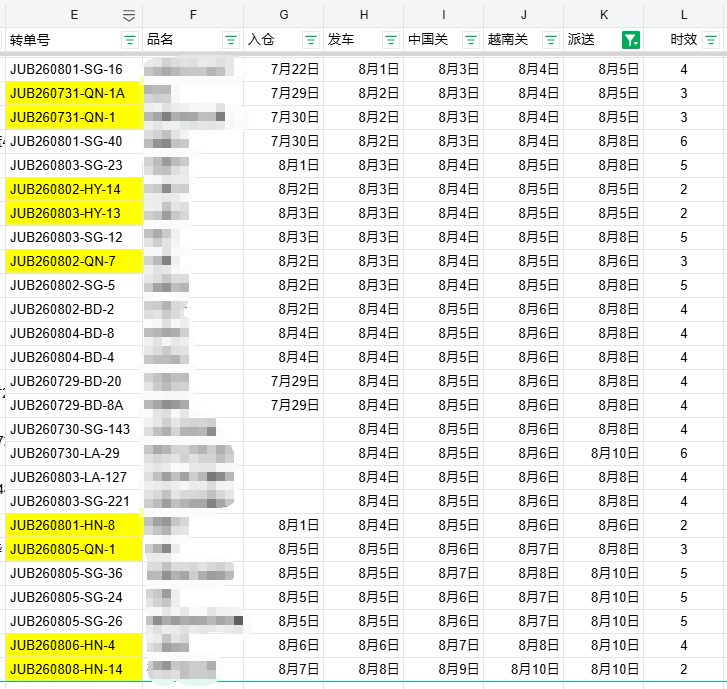
Task: Open filter dropdown for 转单号 column
Action: pos(130,40)
